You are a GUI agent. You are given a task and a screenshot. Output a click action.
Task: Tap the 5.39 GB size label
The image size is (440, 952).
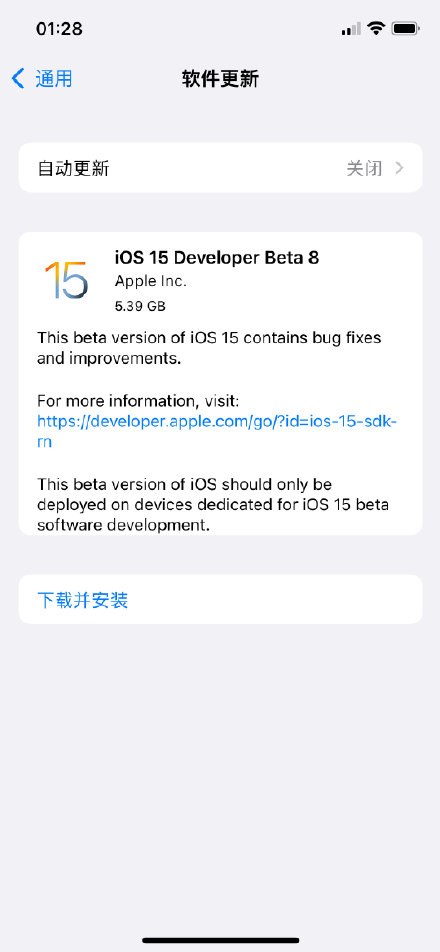tap(140, 307)
